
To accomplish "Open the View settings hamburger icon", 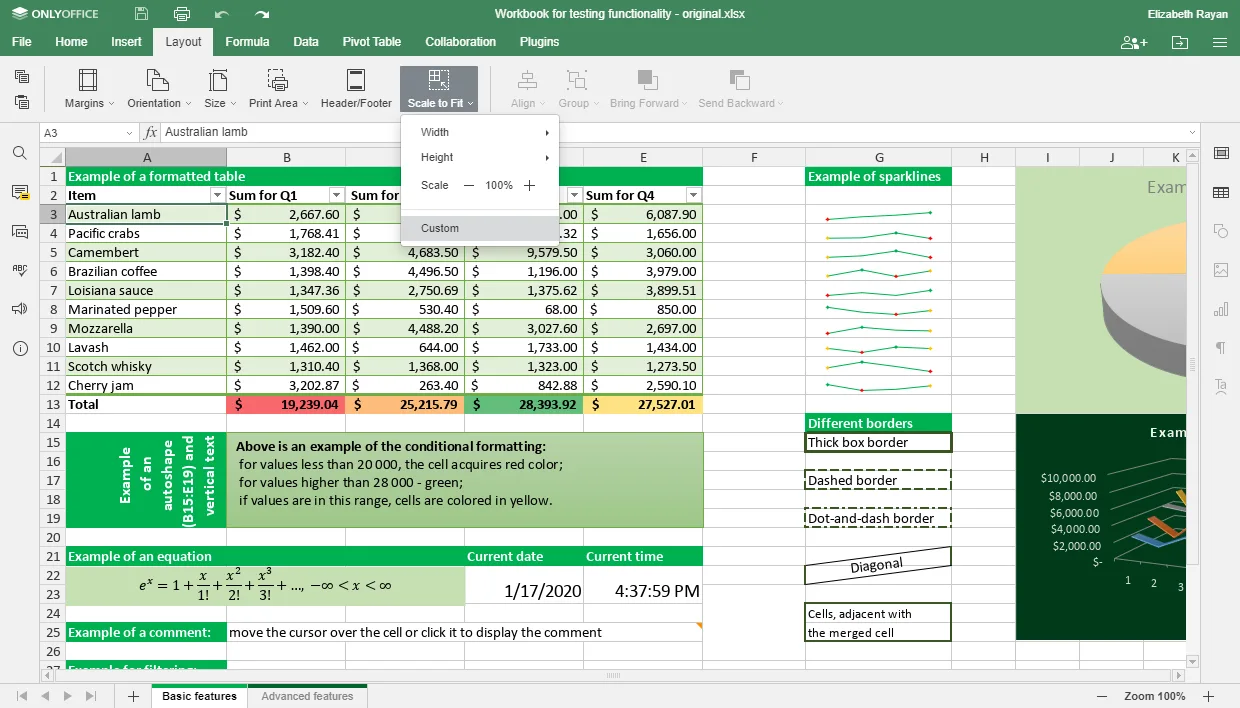I will [1220, 42].
